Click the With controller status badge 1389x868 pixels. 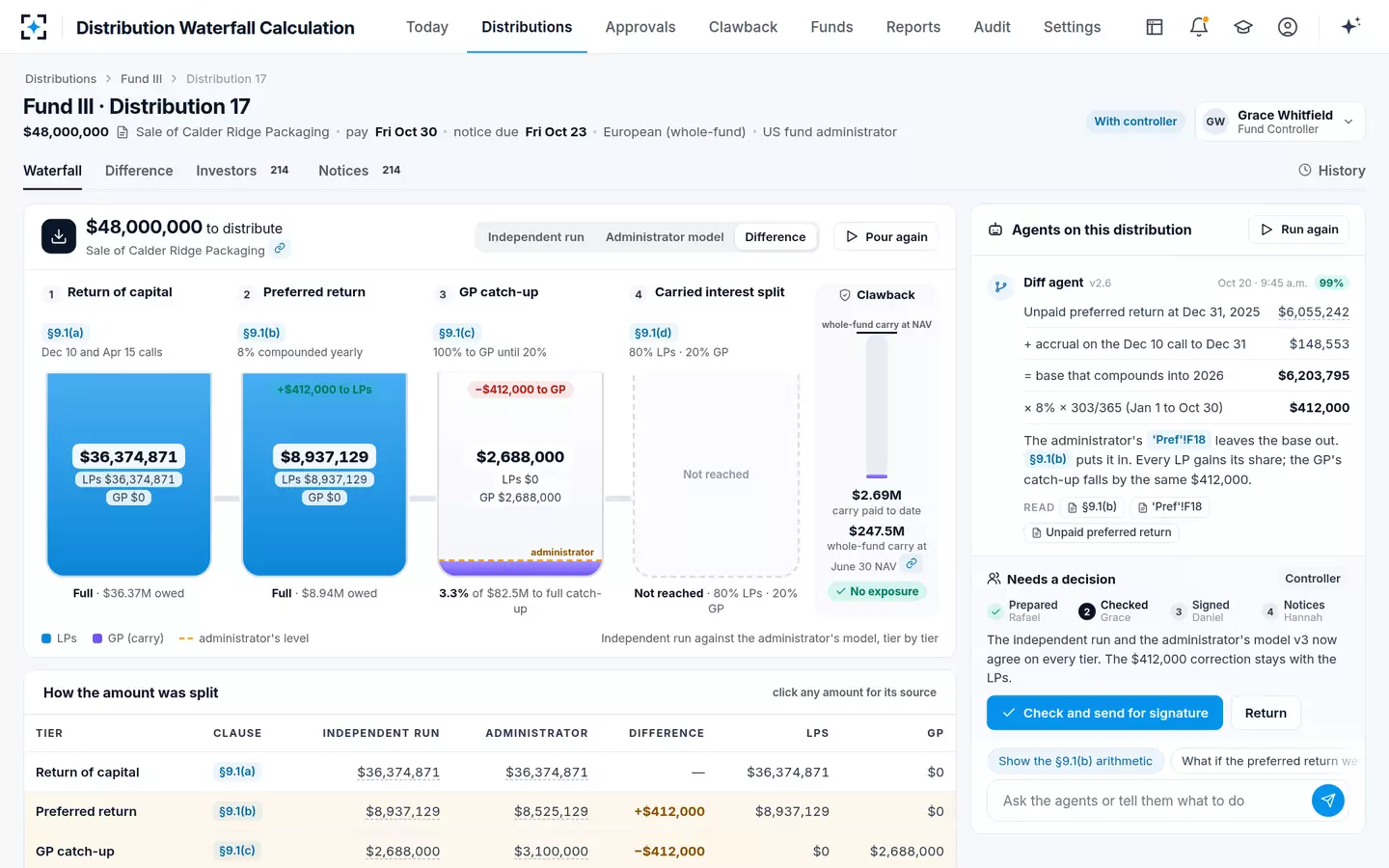click(1135, 122)
